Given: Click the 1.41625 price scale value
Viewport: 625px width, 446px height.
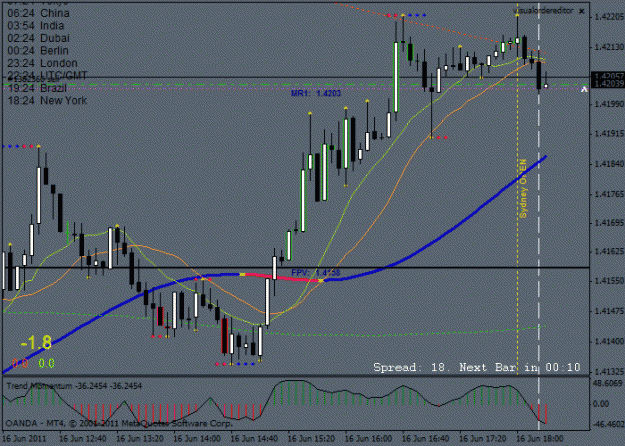Looking at the screenshot, I should 608,251.
